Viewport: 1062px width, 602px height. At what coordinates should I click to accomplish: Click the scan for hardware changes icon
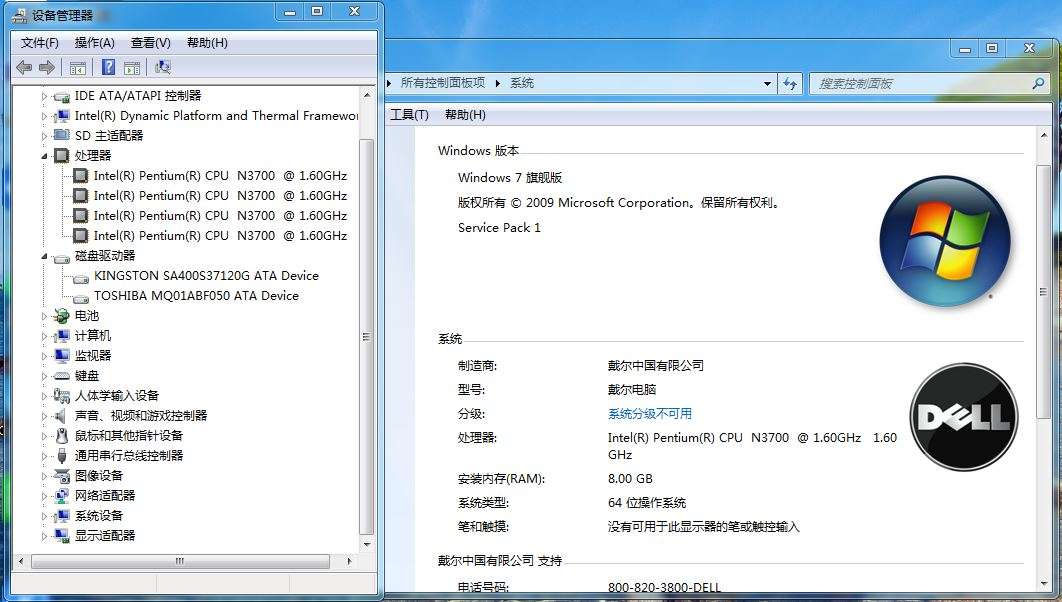(163, 67)
